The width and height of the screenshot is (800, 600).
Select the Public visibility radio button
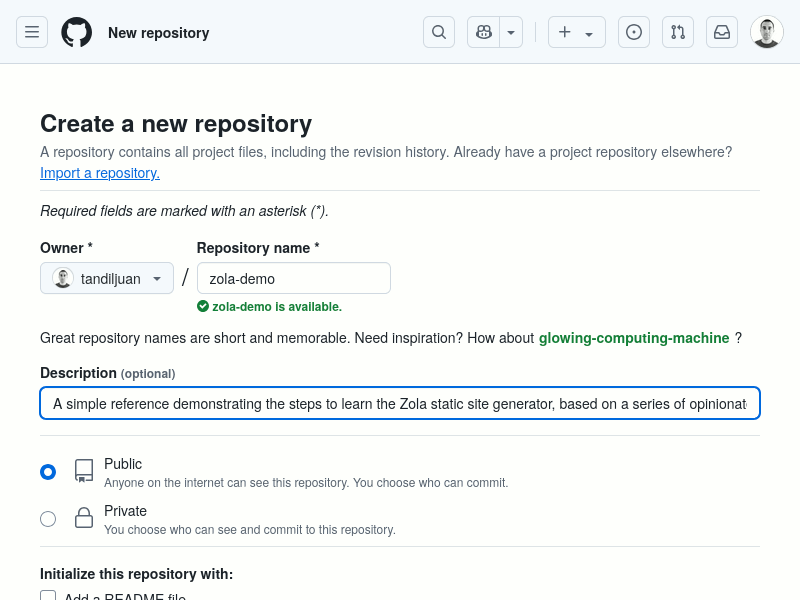[48, 472]
